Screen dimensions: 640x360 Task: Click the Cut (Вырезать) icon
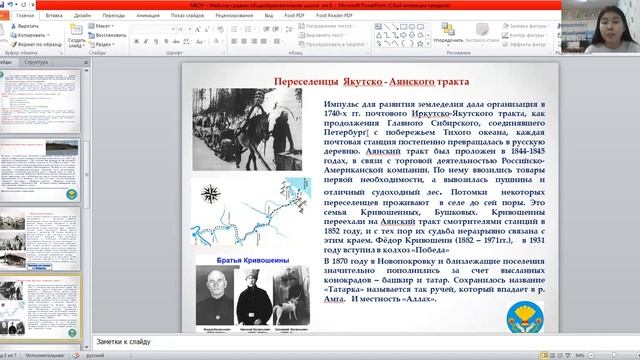(13, 26)
